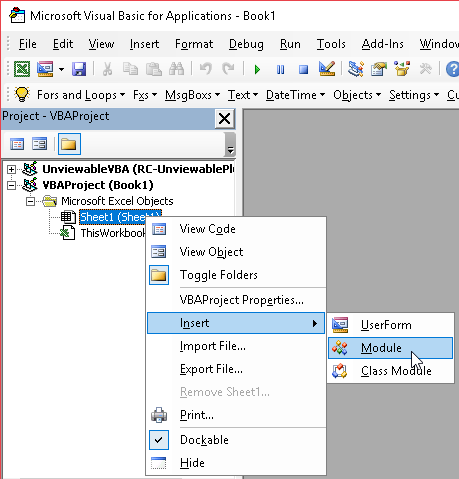Open the Fors and Loops dropdown

(x=81, y=95)
